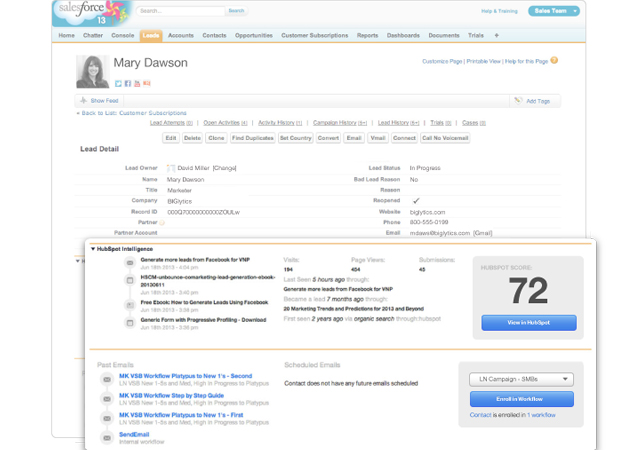
Task: Open the Help & Training link
Action: [499, 11]
